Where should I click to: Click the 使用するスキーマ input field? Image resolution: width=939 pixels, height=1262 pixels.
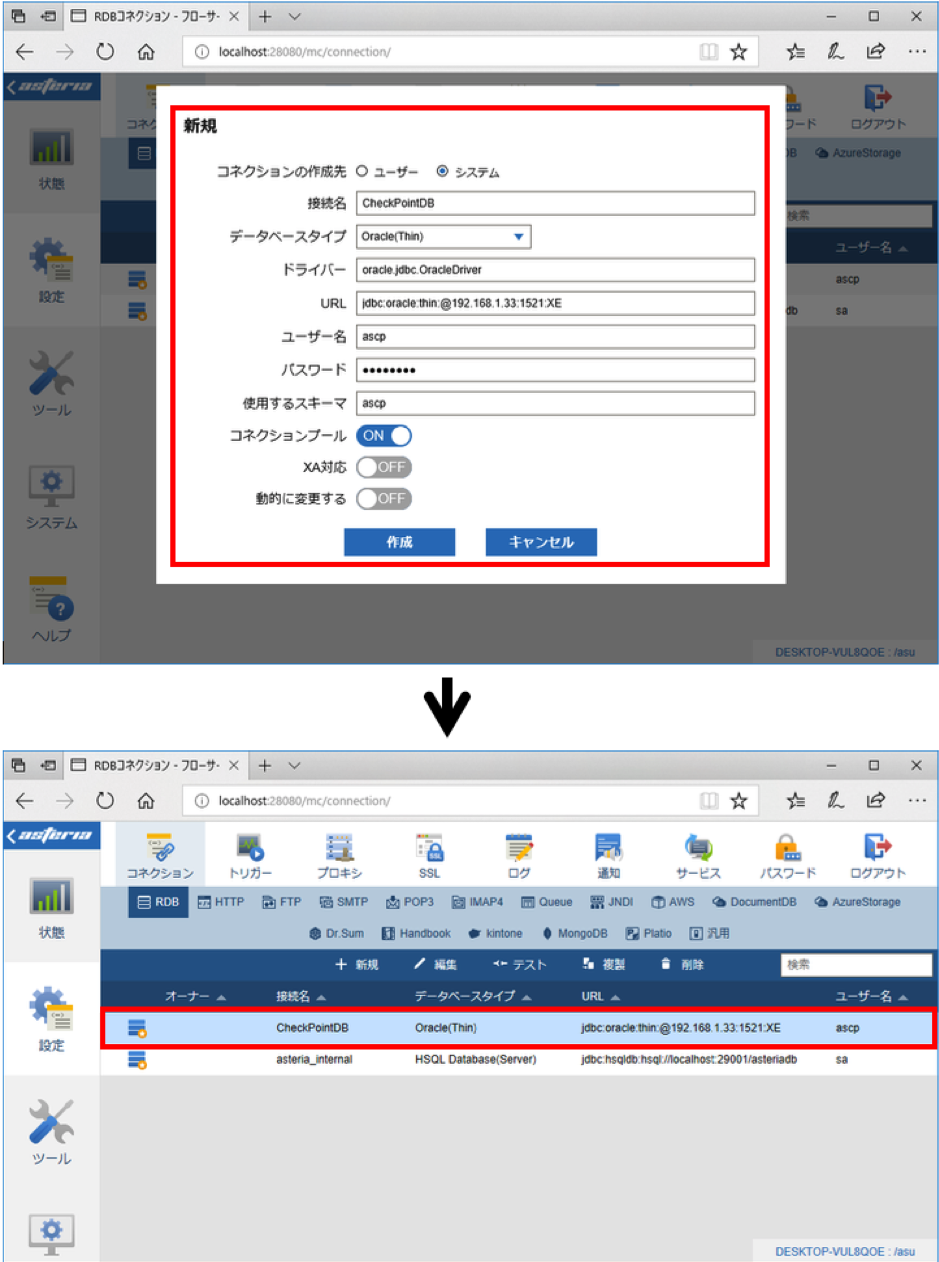click(x=555, y=403)
